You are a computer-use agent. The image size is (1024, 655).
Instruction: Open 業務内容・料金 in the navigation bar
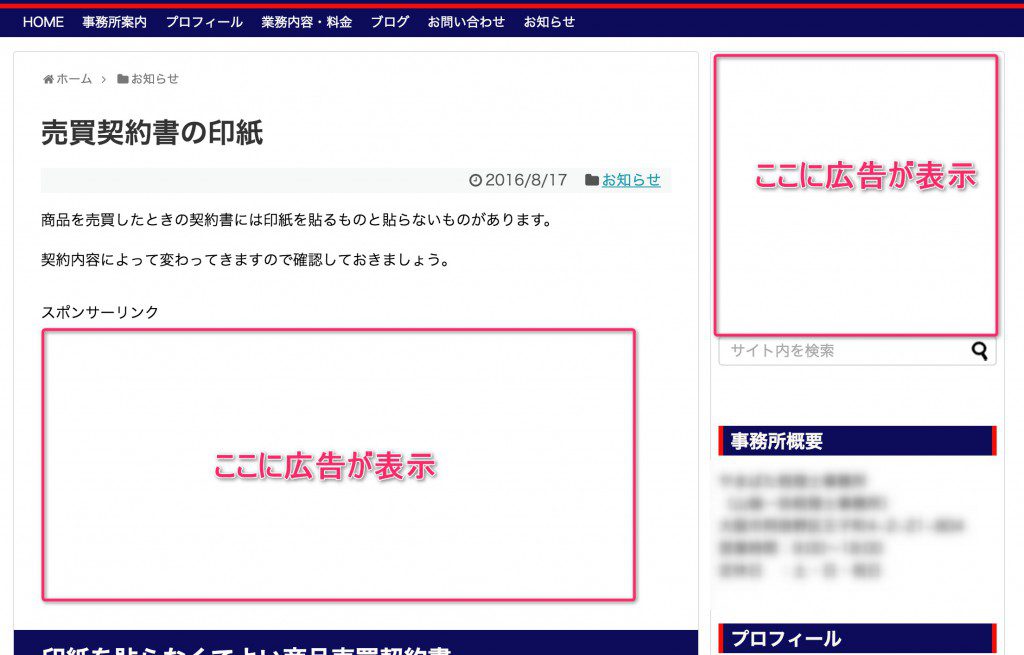(x=306, y=22)
